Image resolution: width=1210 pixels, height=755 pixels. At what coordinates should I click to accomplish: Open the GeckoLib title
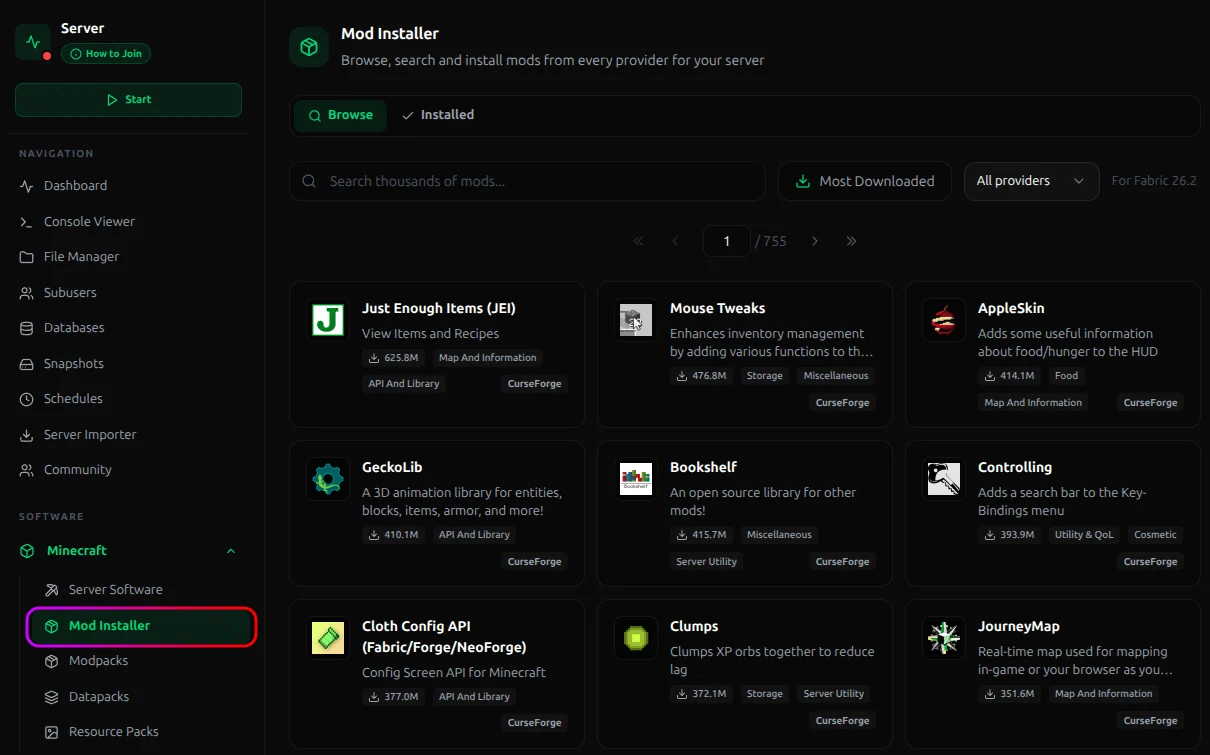point(392,468)
